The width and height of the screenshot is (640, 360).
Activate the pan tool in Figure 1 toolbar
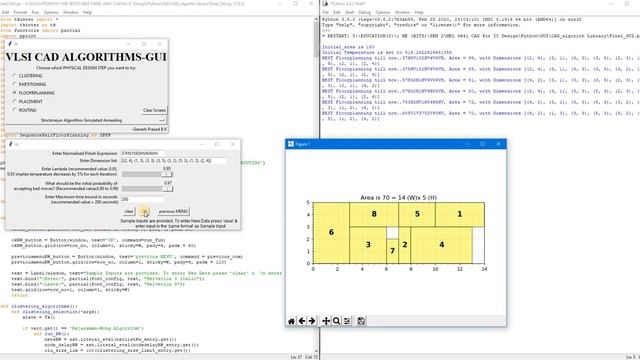pos(326,321)
